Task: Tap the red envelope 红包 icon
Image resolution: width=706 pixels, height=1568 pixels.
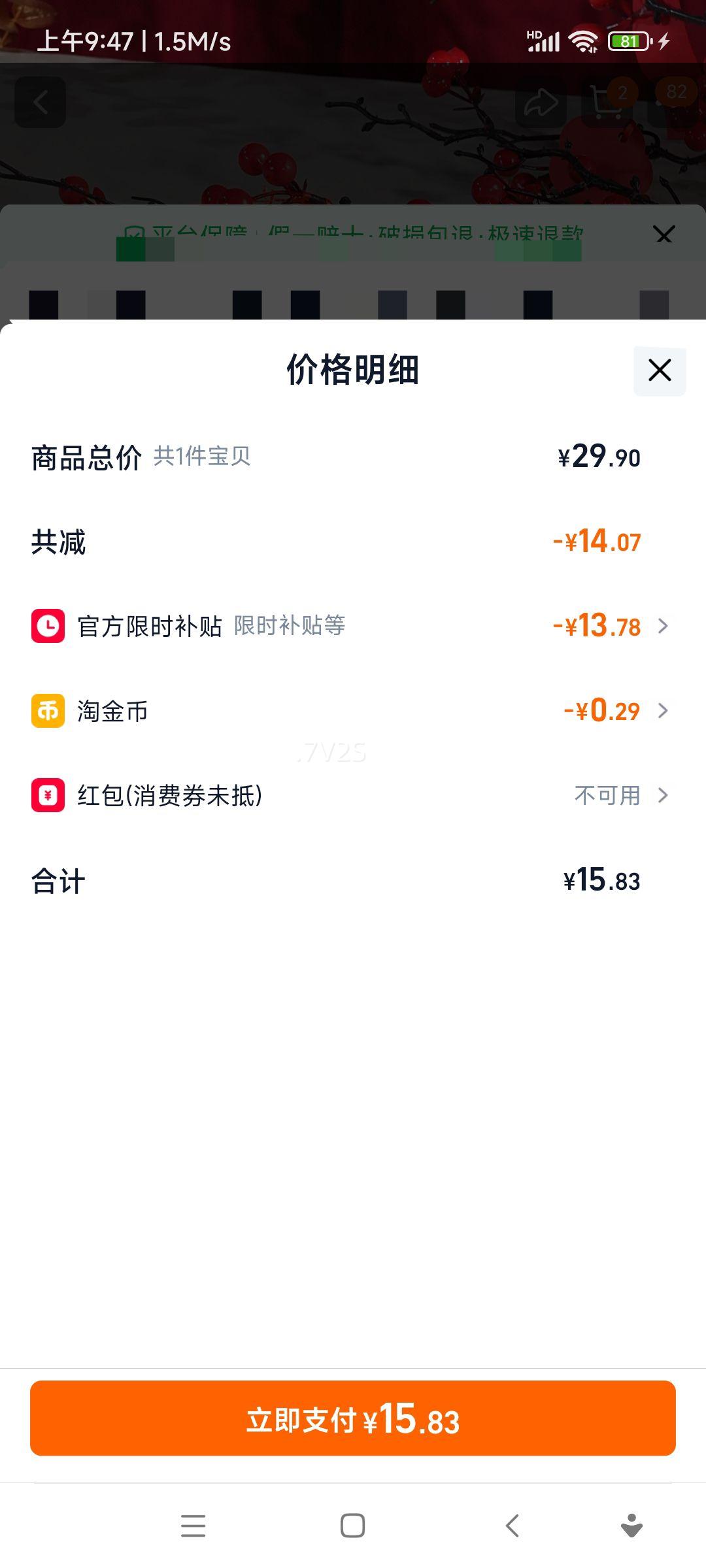Action: pyautogui.click(x=48, y=795)
